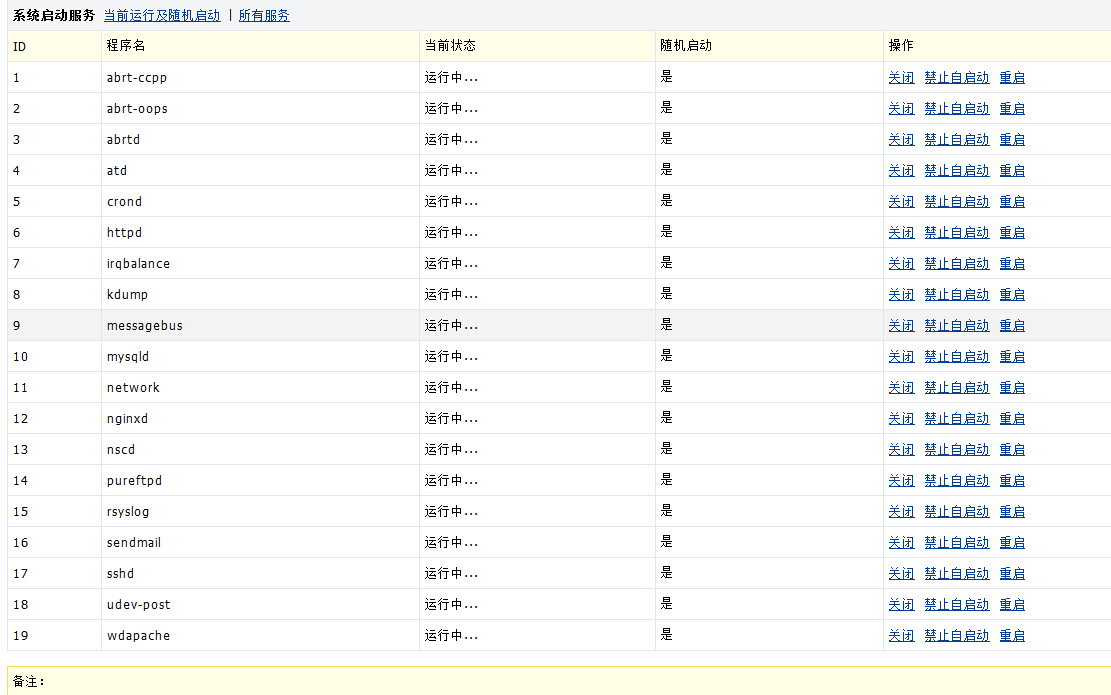Screen dimensions: 1111x695
Task: Close the mysqld service
Action: [x=901, y=356]
